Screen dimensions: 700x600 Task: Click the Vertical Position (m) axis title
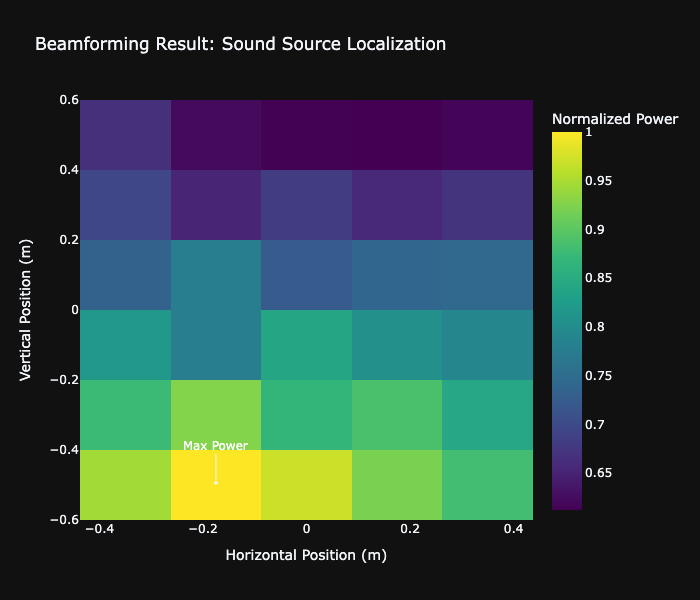point(27,310)
